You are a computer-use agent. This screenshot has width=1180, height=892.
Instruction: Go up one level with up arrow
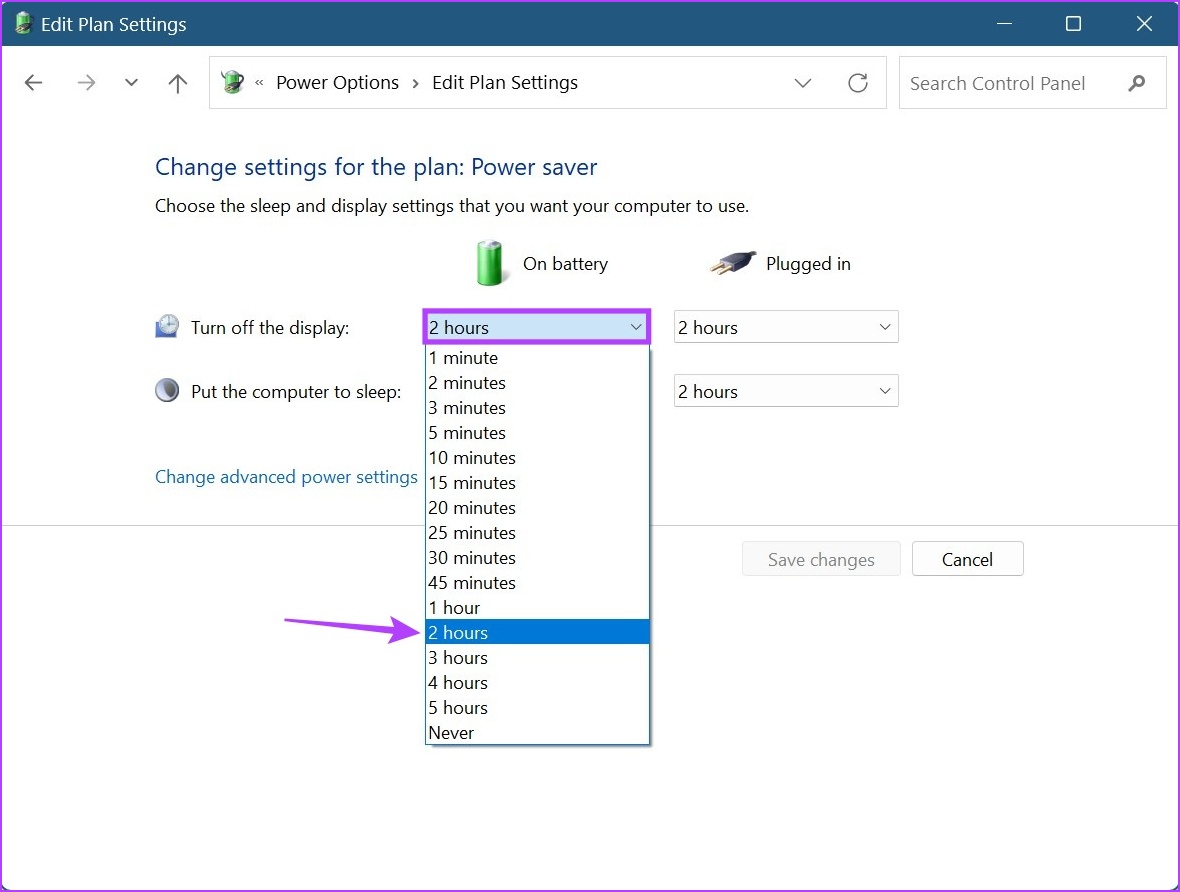178,83
